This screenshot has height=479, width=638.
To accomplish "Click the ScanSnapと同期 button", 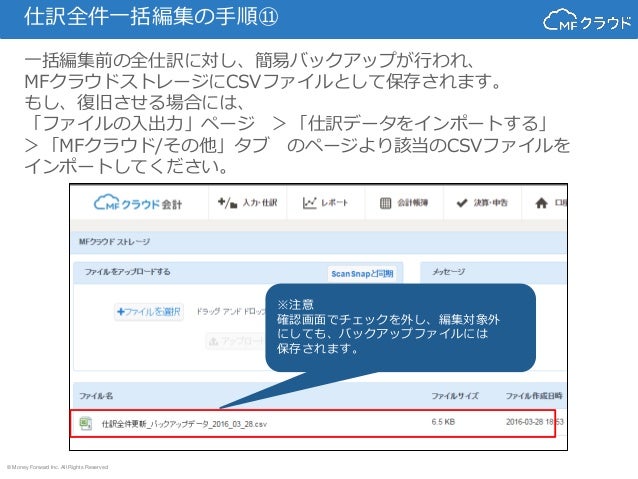I will 362,274.
